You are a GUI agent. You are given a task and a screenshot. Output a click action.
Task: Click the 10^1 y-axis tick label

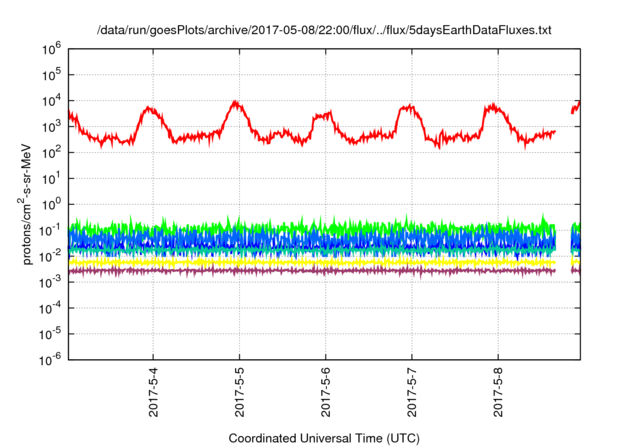point(51,179)
